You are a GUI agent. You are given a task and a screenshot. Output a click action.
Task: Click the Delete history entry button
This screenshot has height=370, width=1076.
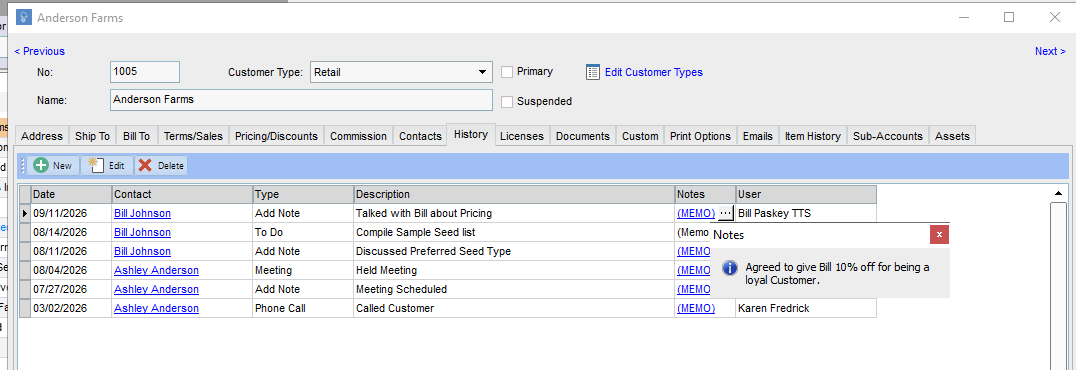[x=161, y=165]
